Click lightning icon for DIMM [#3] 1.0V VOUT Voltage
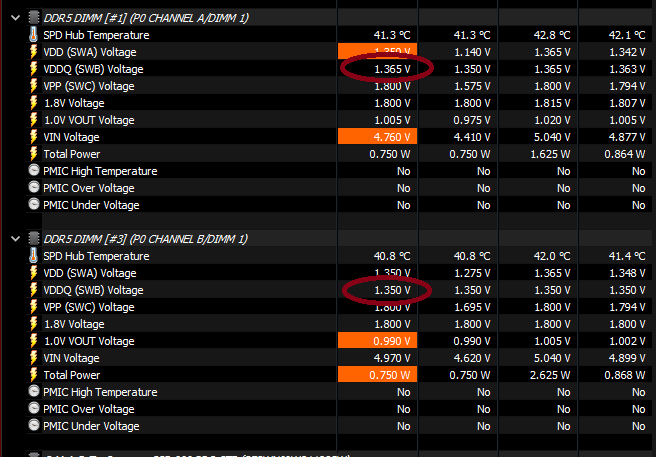 (33, 341)
